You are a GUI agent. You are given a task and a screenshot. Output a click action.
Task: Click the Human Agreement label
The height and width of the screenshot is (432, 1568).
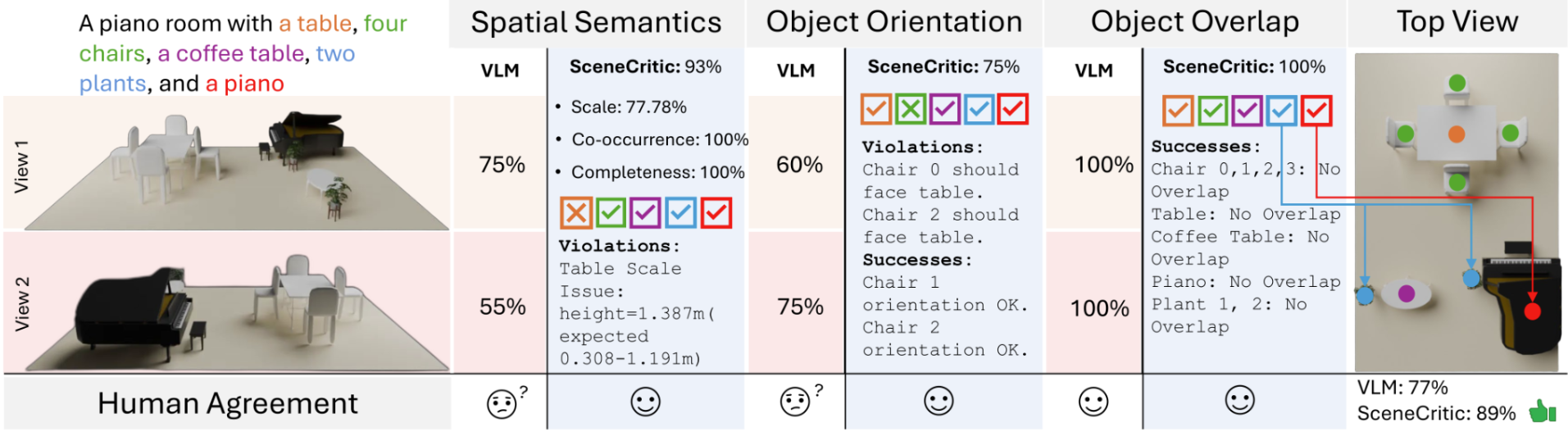tap(227, 403)
